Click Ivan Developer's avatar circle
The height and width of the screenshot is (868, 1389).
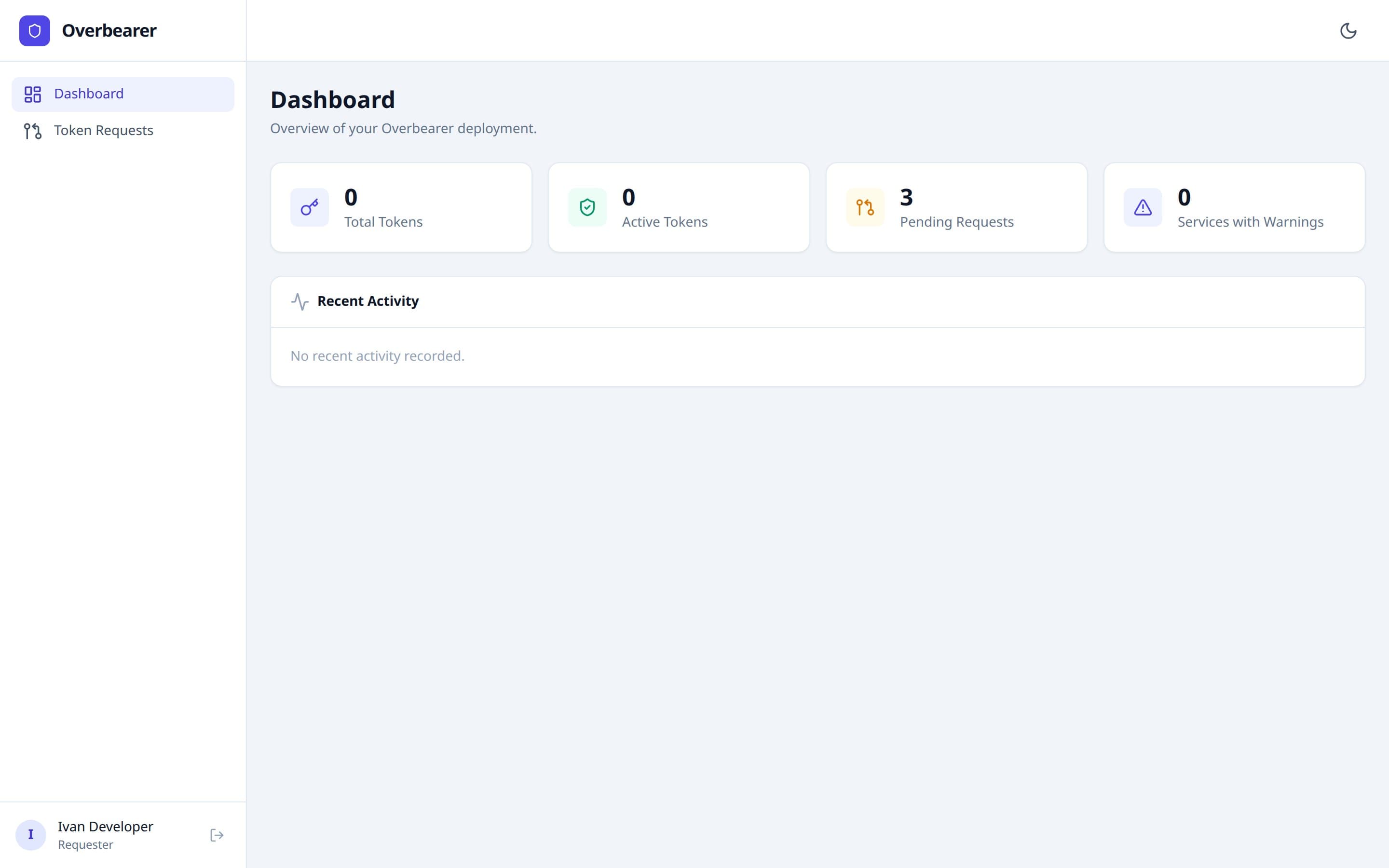[31, 835]
